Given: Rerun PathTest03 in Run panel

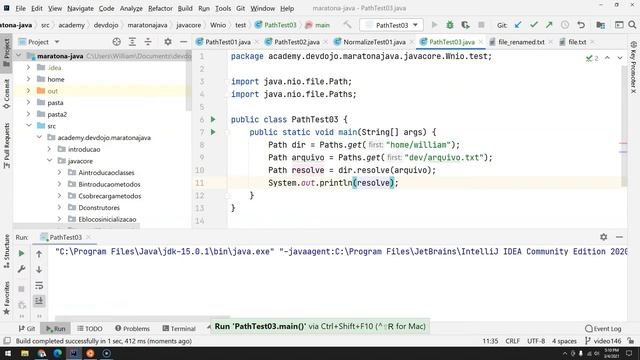Looking at the screenshot, I should (x=21, y=253).
